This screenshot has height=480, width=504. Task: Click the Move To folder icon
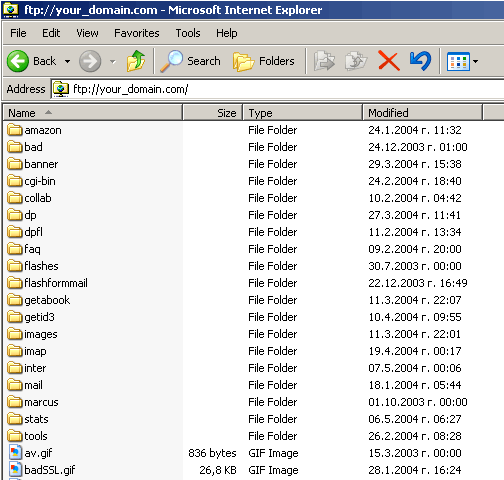click(324, 61)
